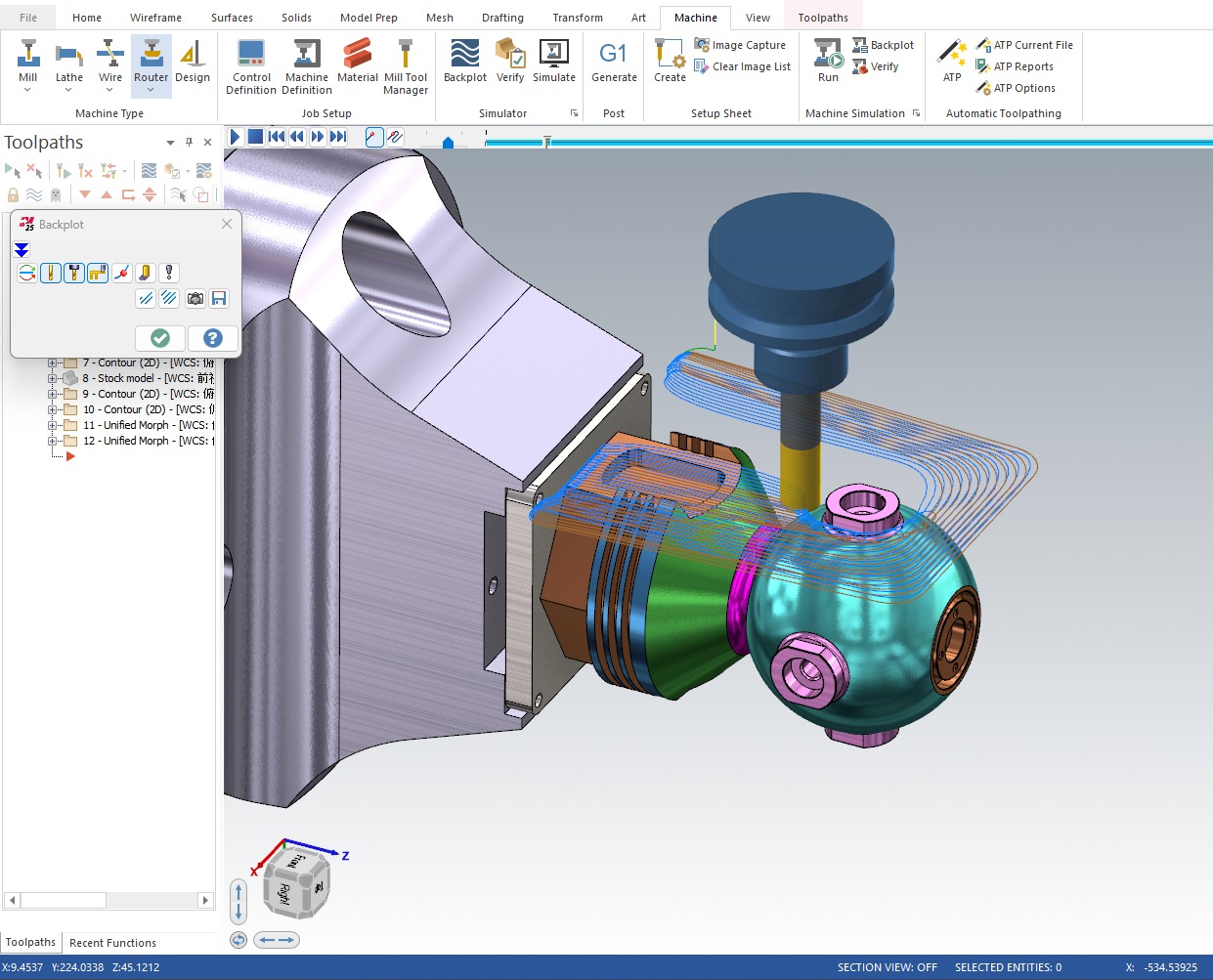Open ATP Reports
This screenshot has width=1213, height=980.
[1015, 66]
